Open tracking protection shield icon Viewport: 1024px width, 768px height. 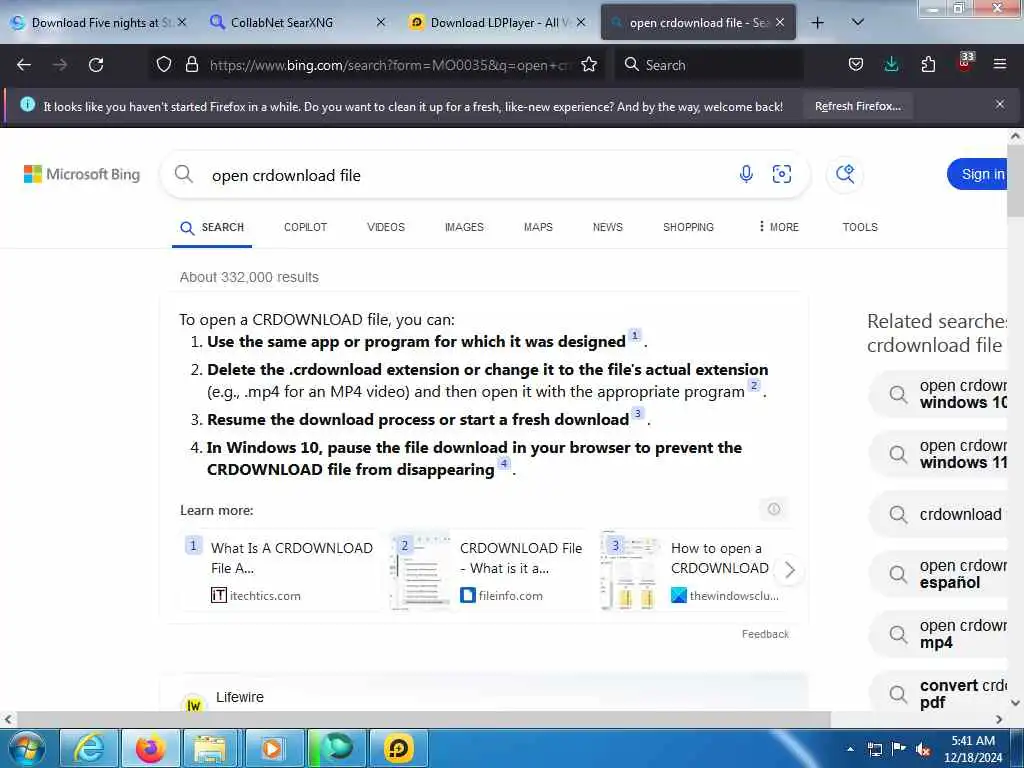coord(164,64)
